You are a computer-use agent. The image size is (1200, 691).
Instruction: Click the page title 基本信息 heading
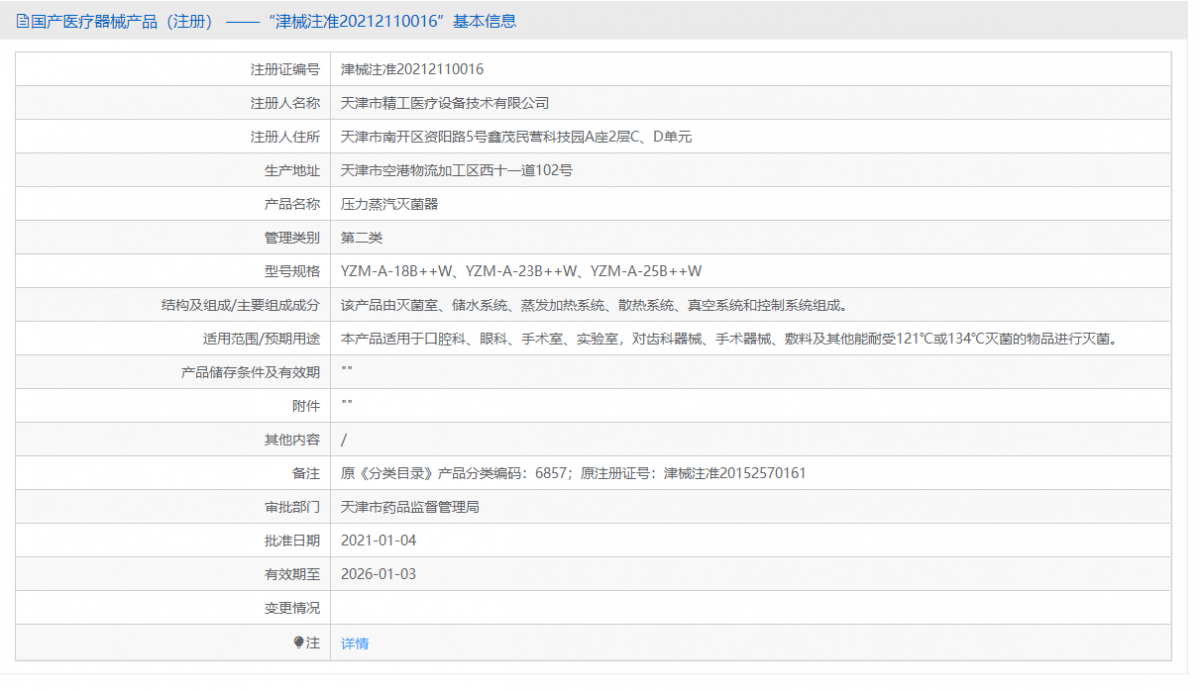(485, 21)
